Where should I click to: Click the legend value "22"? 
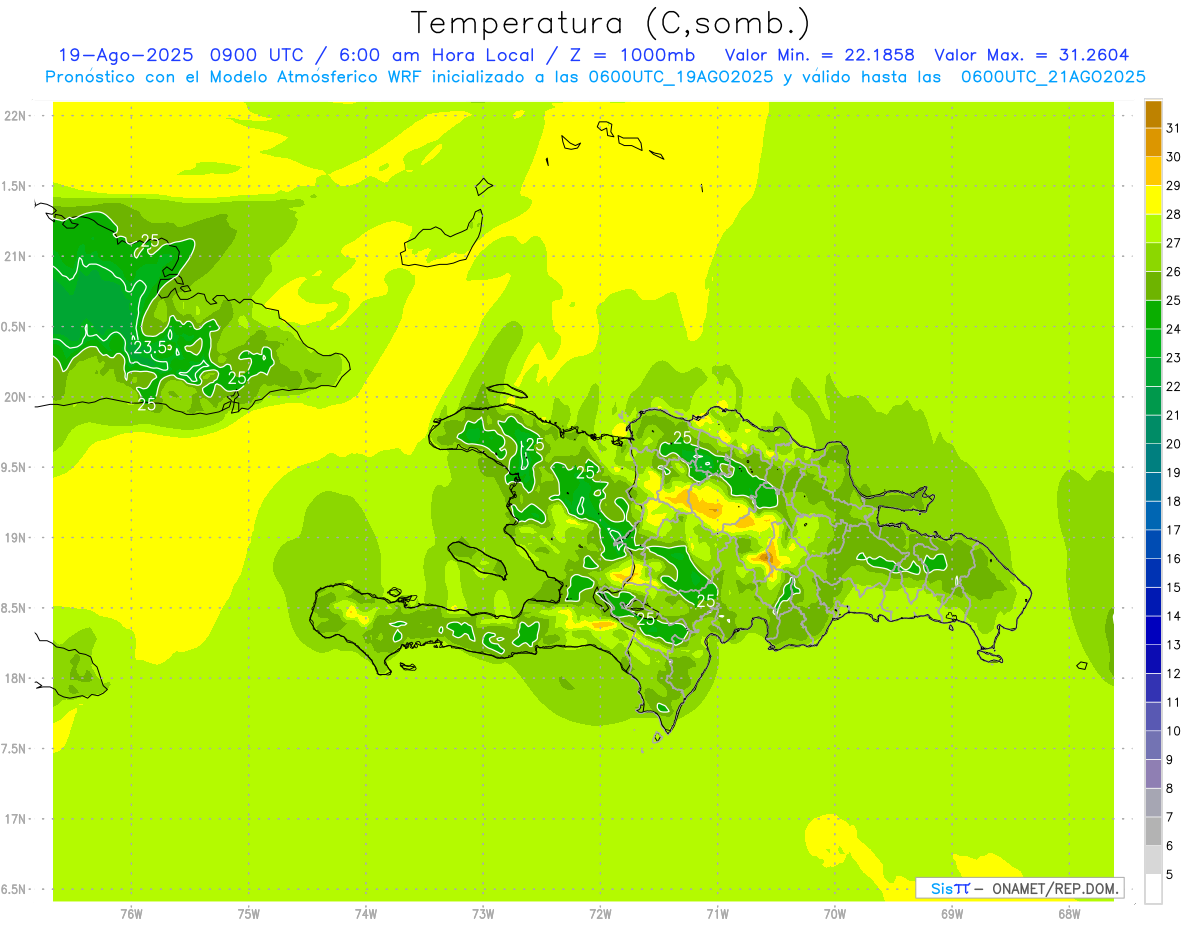tap(1174, 386)
